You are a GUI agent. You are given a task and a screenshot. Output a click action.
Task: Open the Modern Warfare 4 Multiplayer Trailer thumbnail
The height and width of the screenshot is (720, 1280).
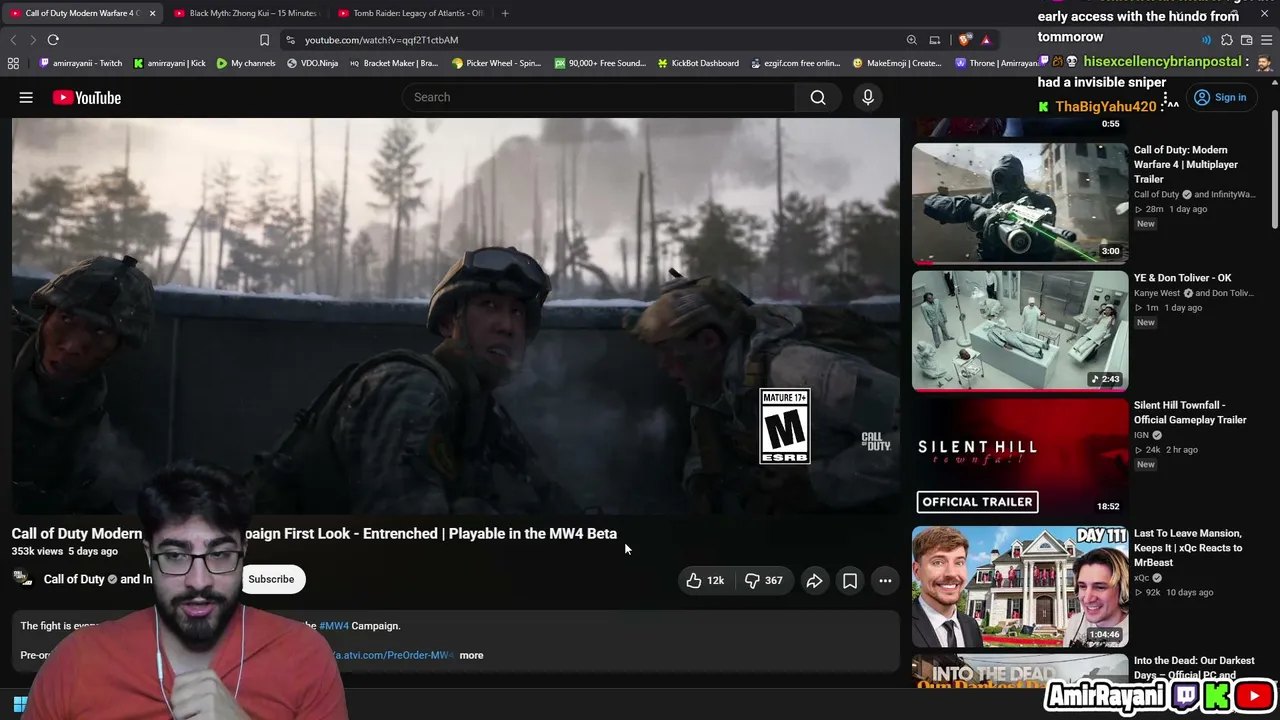(1020, 203)
